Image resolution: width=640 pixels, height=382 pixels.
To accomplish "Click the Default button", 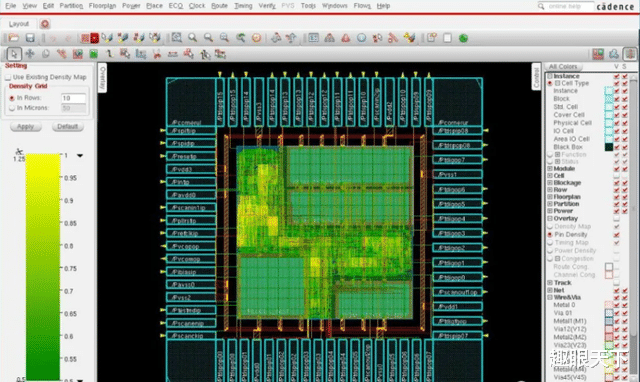I will point(67,127).
